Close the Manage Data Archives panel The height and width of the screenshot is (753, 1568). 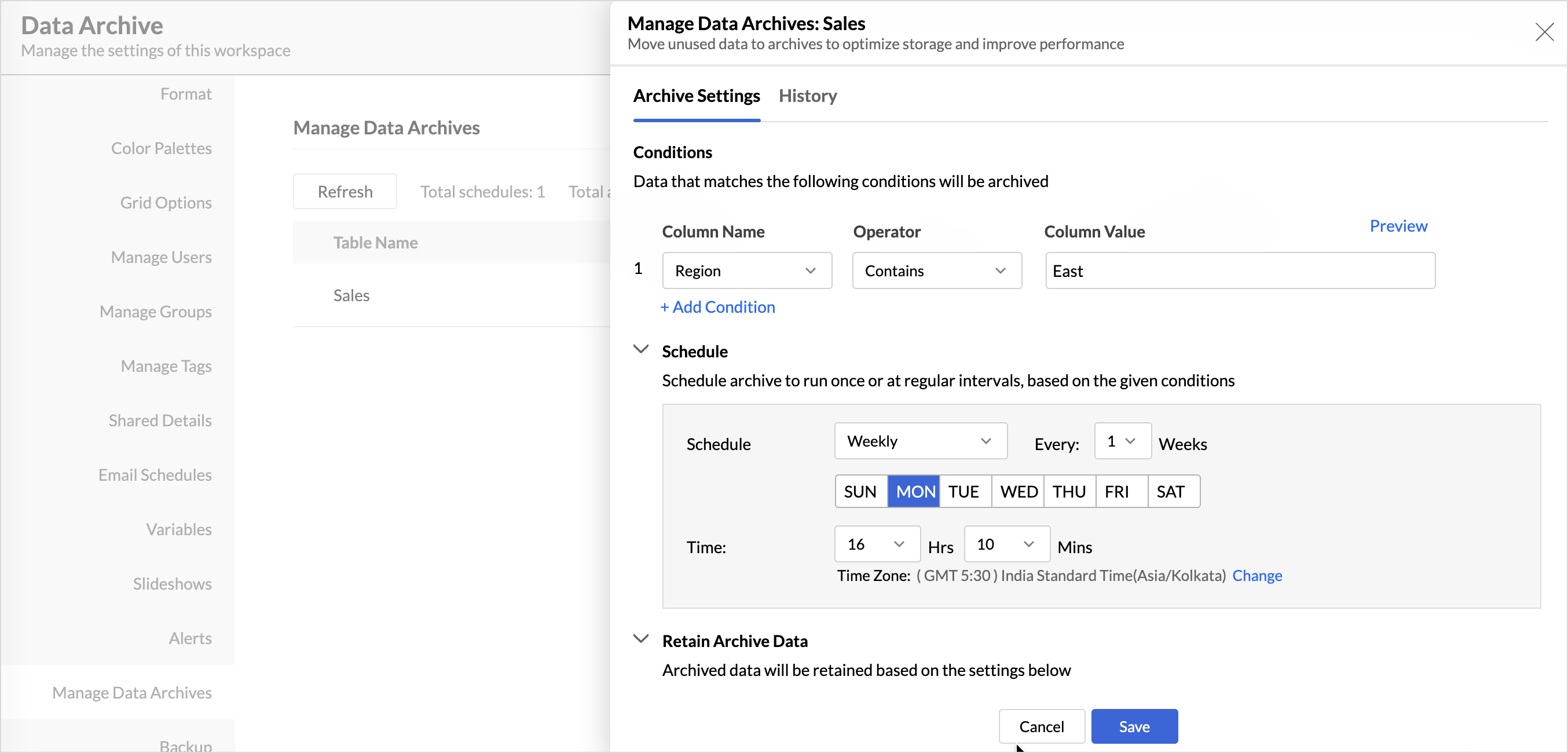[1544, 32]
